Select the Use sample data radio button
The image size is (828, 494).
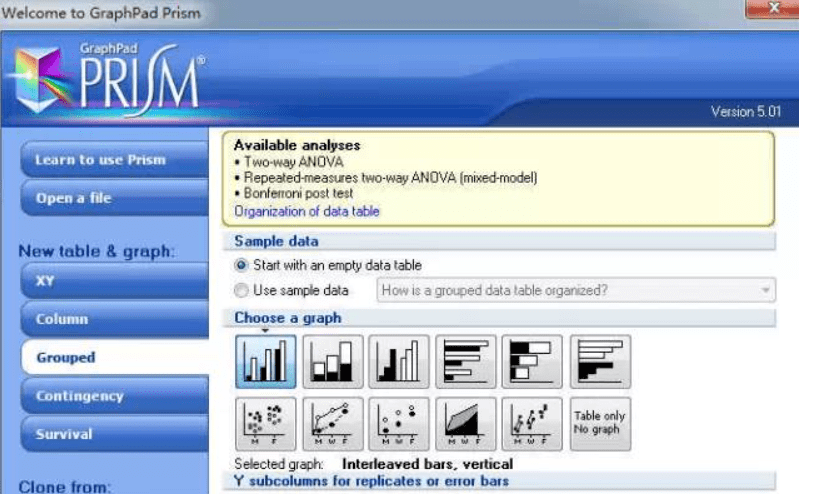[242, 291]
